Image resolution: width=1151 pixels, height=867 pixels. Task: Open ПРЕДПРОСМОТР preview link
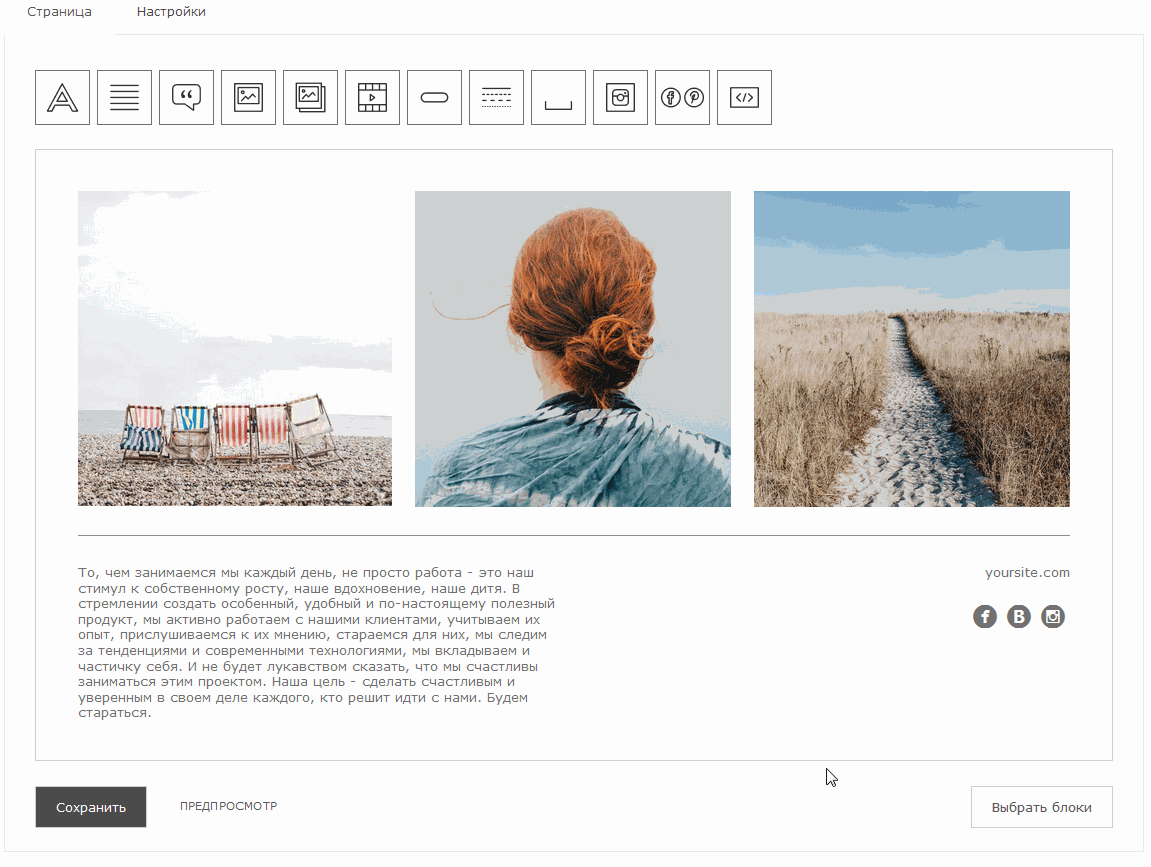(x=228, y=806)
